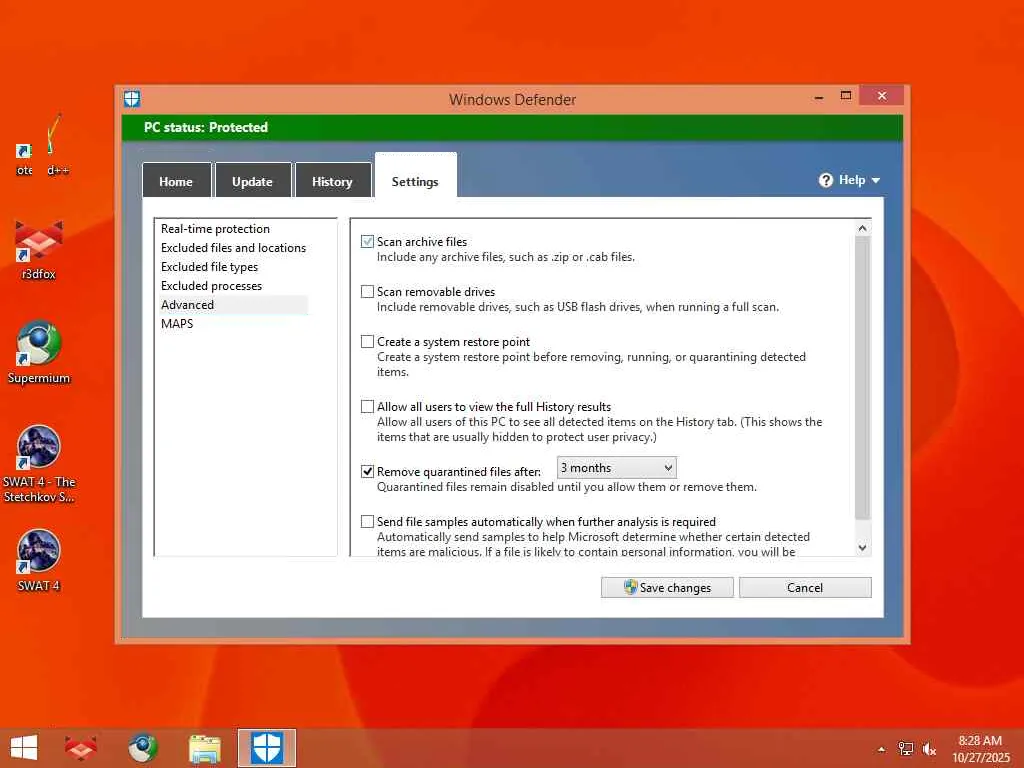Click the settings scrollbar up arrow
This screenshot has width=1024, height=768.
point(863,228)
